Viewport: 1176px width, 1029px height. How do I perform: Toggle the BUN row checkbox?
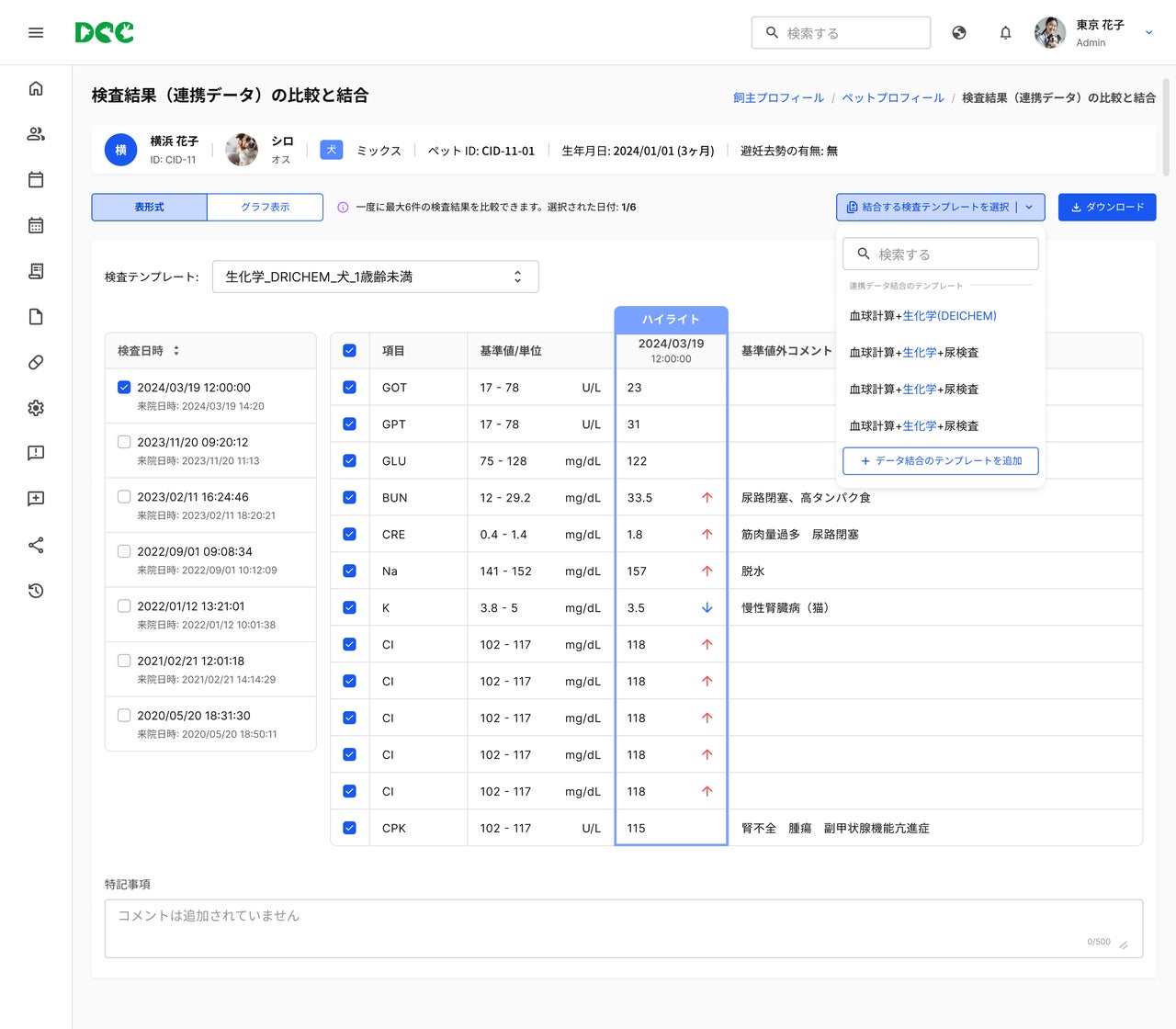coord(349,498)
